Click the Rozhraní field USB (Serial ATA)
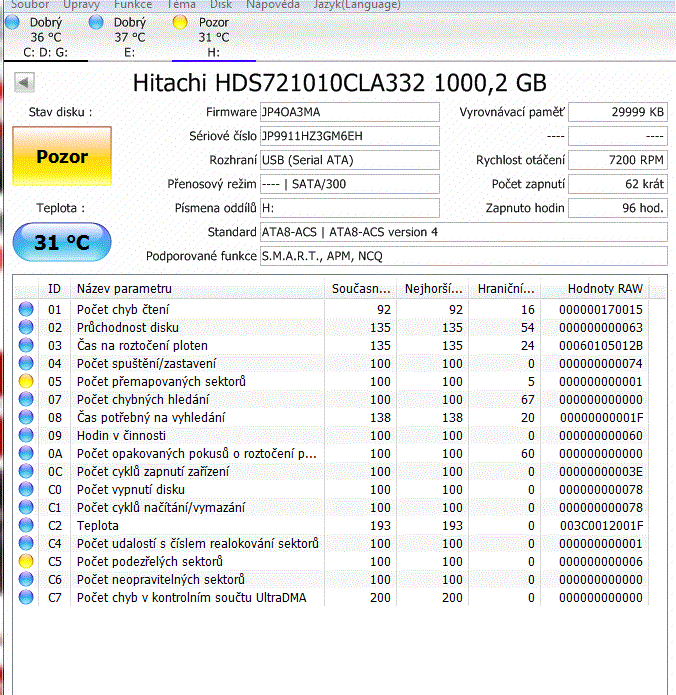This screenshot has width=676, height=695. point(349,160)
